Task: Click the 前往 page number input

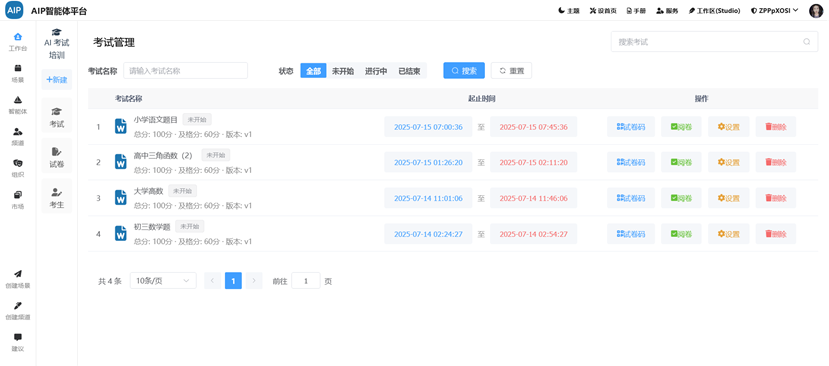Action: [306, 281]
